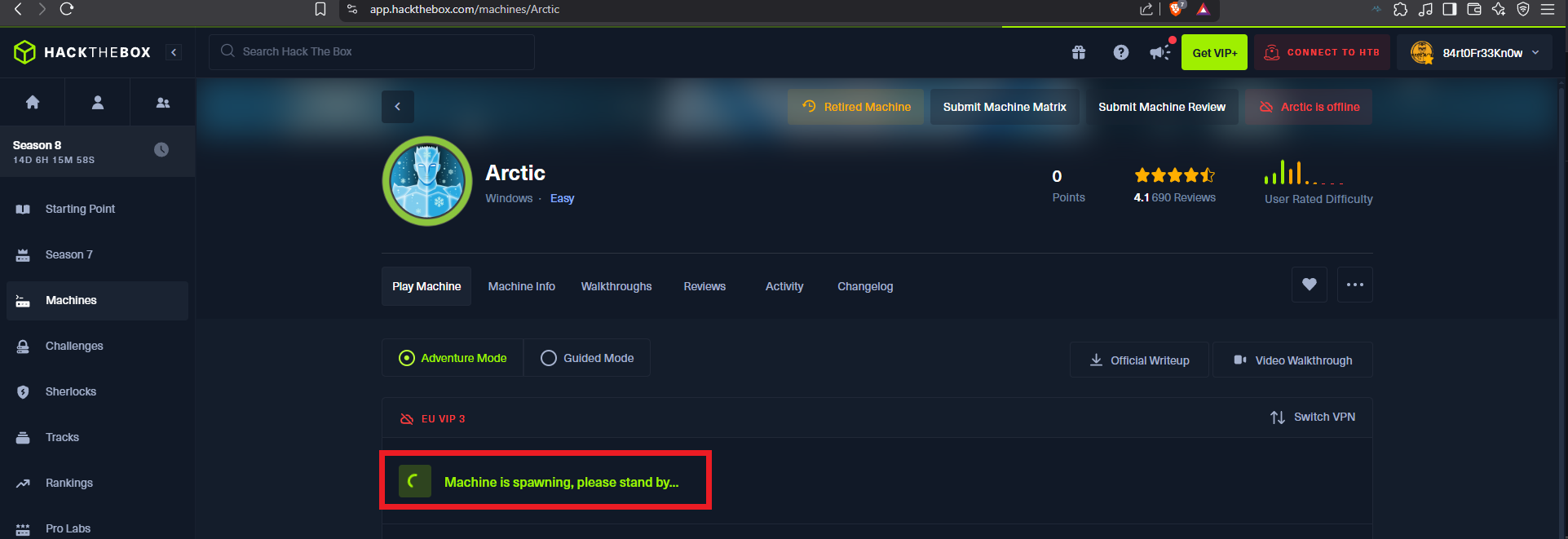Click the address bar URL
The image size is (1568, 539).
pos(465,9)
